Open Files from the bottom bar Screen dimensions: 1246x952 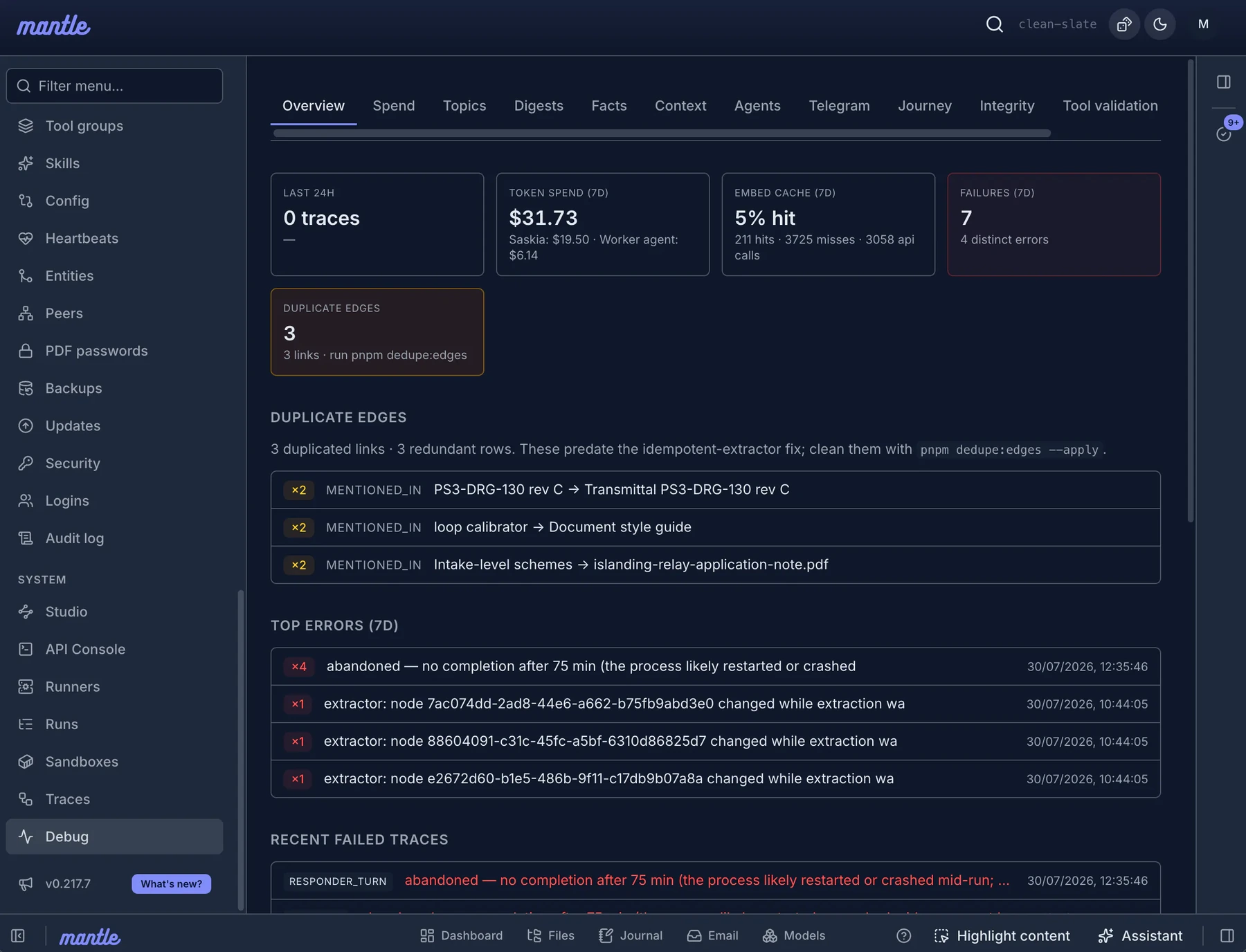coord(551,935)
